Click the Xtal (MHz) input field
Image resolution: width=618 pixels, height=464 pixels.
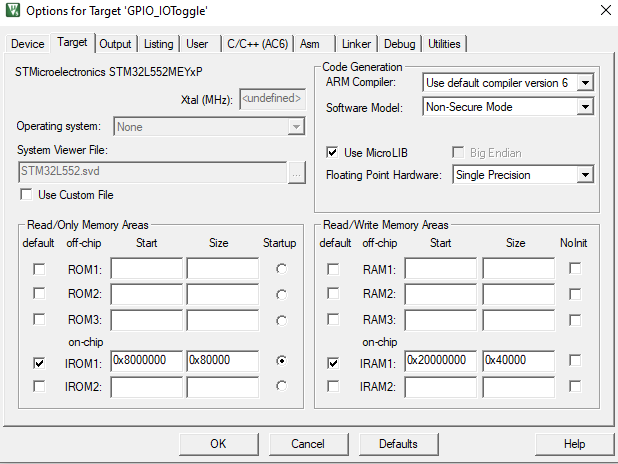tap(272, 99)
